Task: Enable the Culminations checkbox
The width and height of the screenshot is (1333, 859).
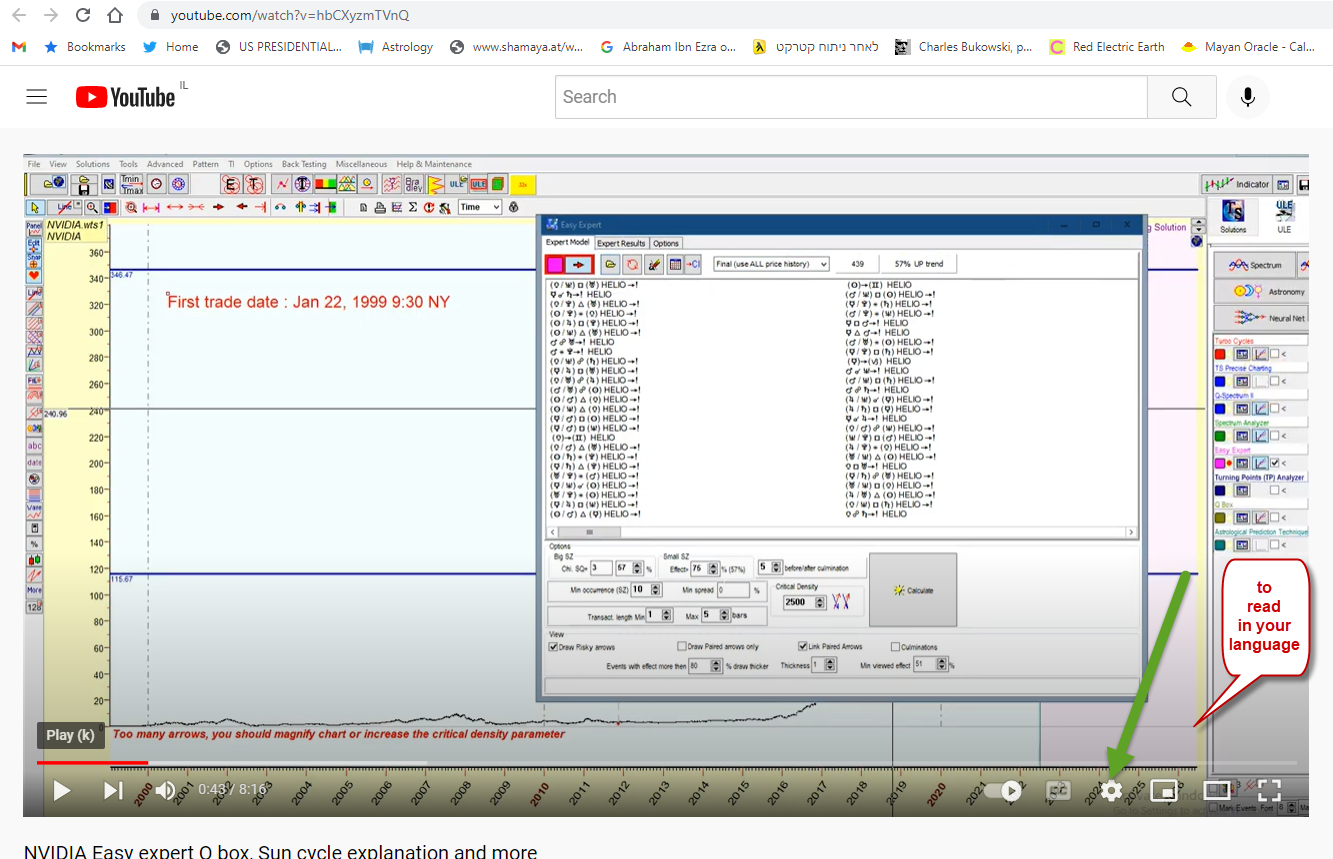Action: (x=896, y=647)
